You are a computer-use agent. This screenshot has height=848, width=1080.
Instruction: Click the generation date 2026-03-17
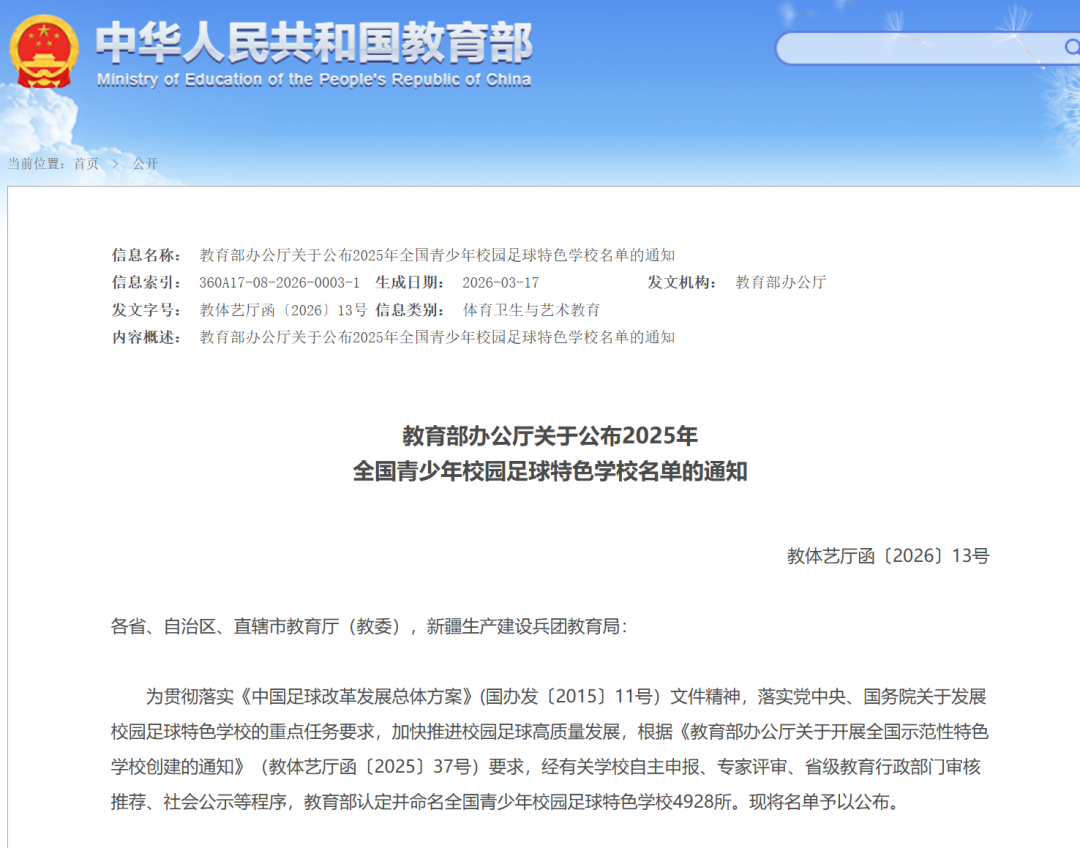pyautogui.click(x=500, y=283)
